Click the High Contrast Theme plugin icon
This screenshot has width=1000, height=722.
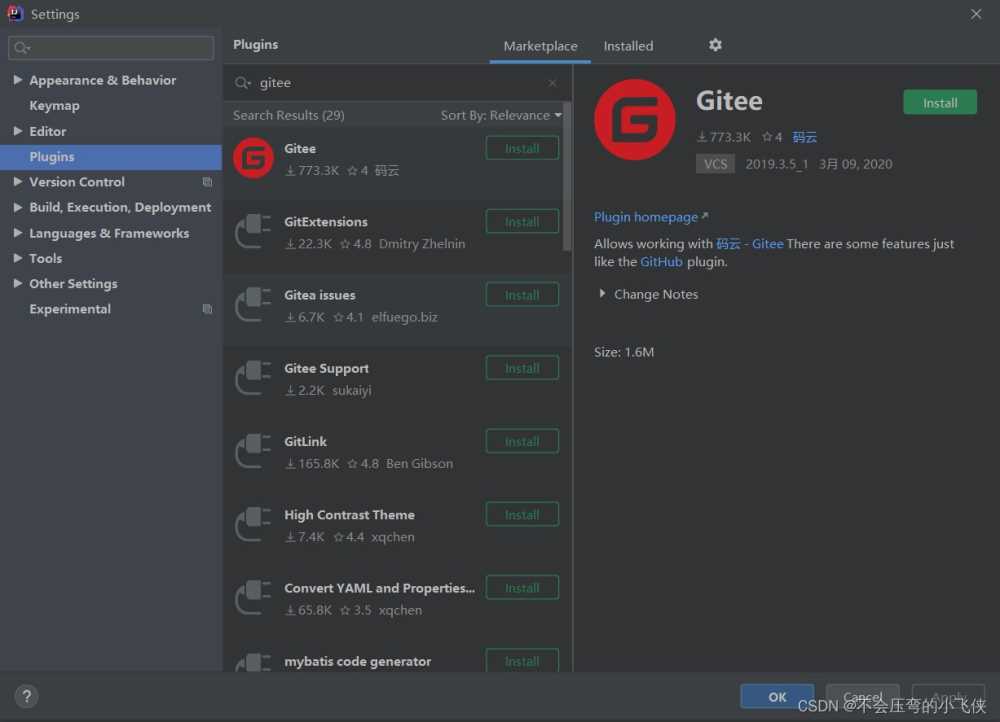coord(253,525)
